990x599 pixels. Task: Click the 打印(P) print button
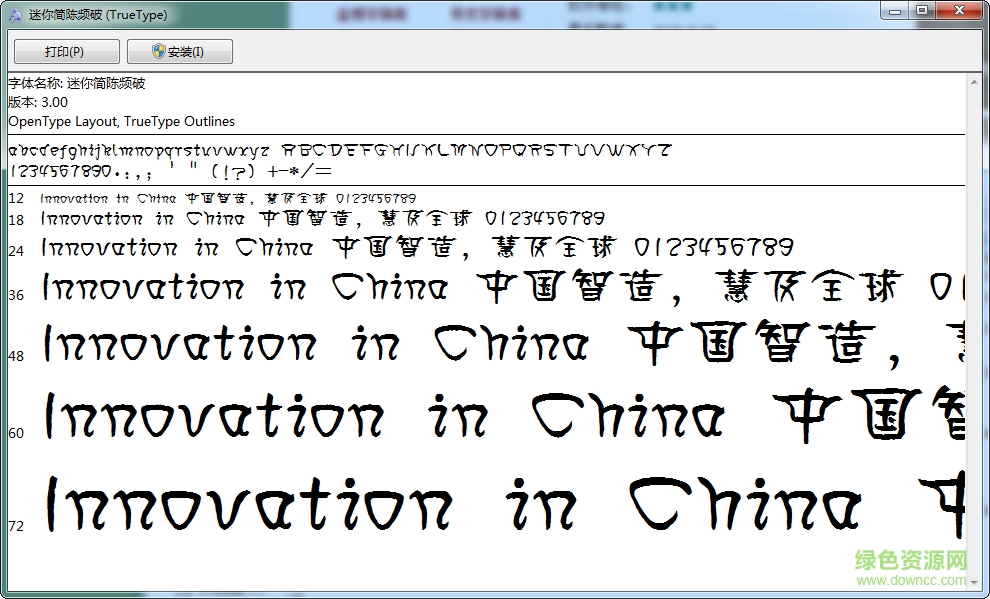click(66, 52)
